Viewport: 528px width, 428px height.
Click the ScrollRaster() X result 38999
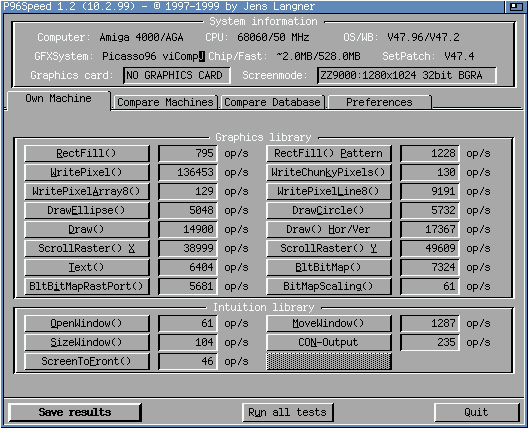tap(188, 249)
